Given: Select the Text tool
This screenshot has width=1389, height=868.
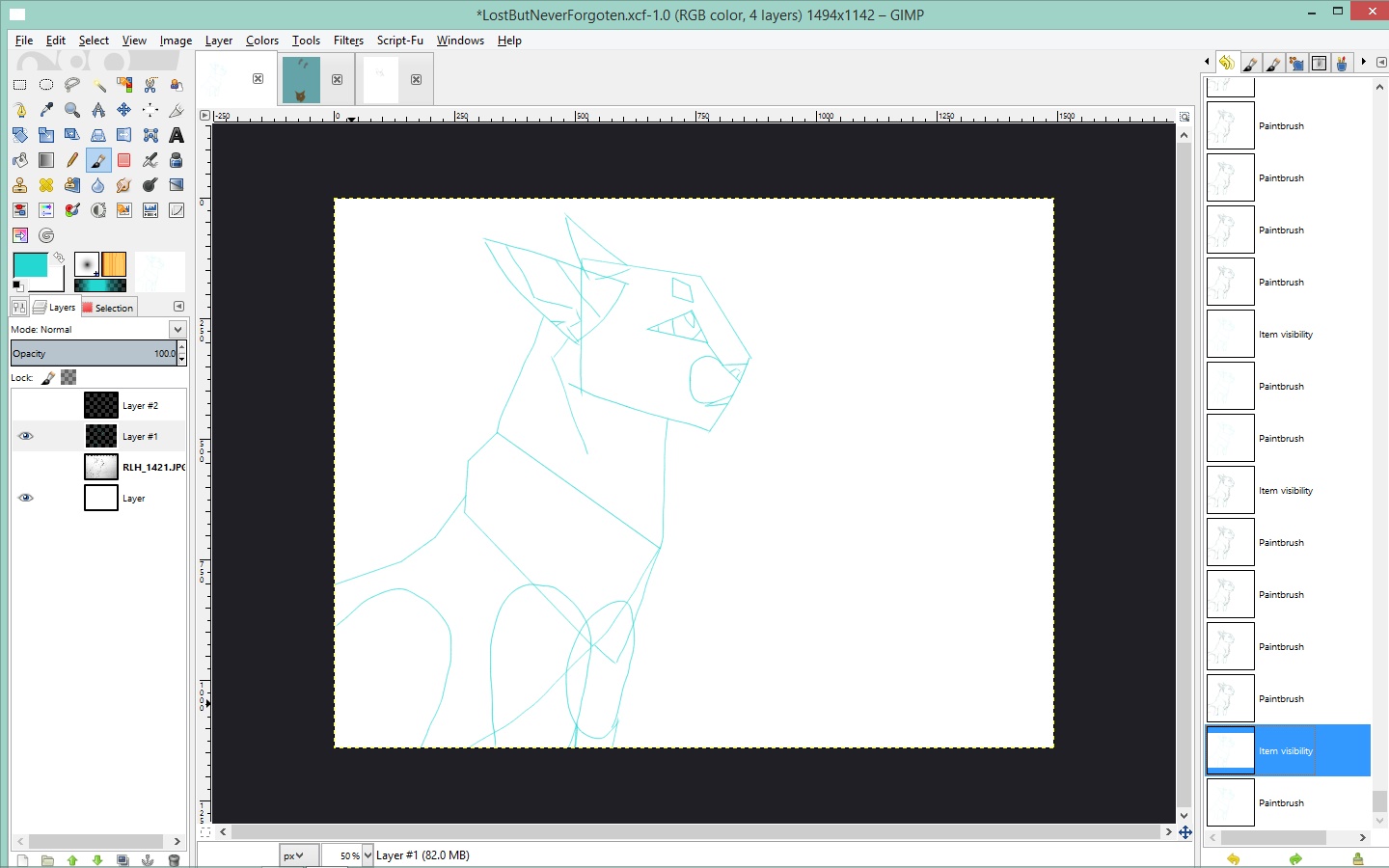Looking at the screenshot, I should point(177,135).
